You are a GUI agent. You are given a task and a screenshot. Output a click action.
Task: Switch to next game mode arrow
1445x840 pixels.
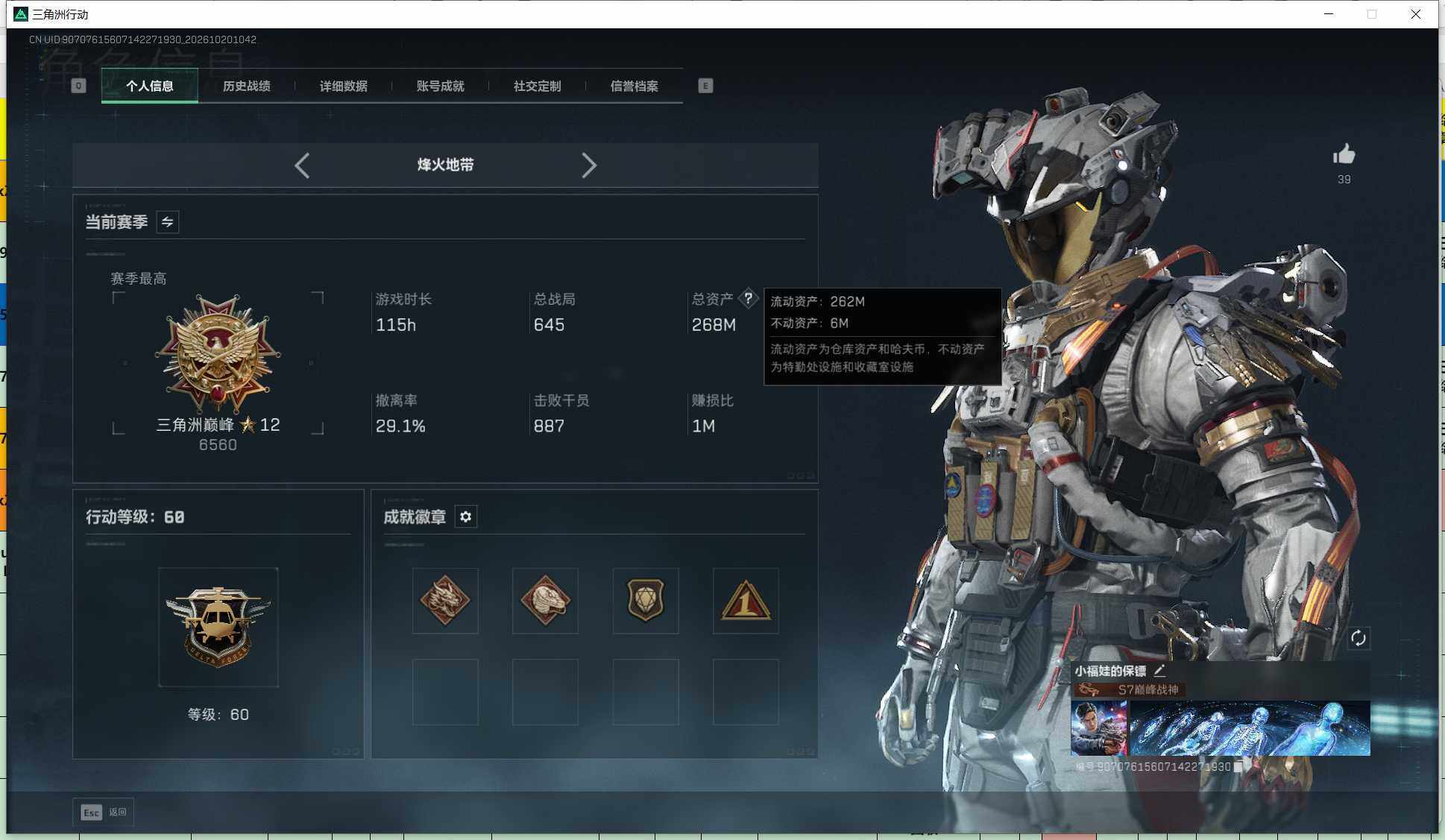pos(589,165)
